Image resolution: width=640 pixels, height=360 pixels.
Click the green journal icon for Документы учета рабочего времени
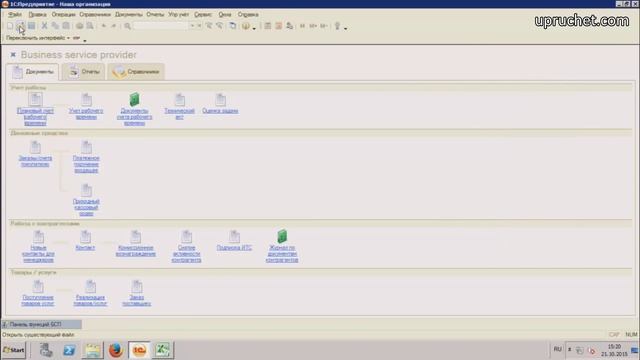point(134,99)
